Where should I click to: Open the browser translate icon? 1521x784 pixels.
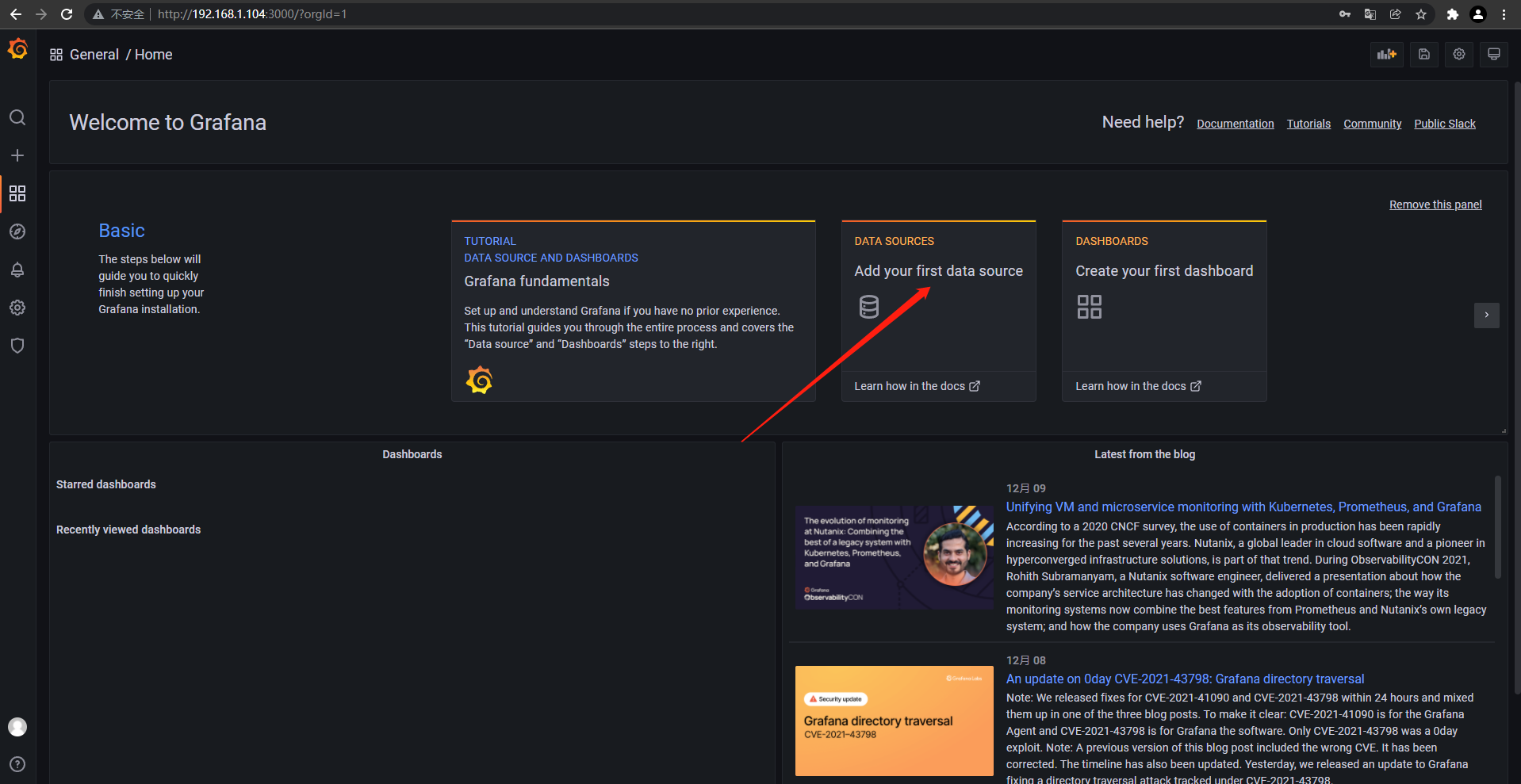pyautogui.click(x=1370, y=14)
